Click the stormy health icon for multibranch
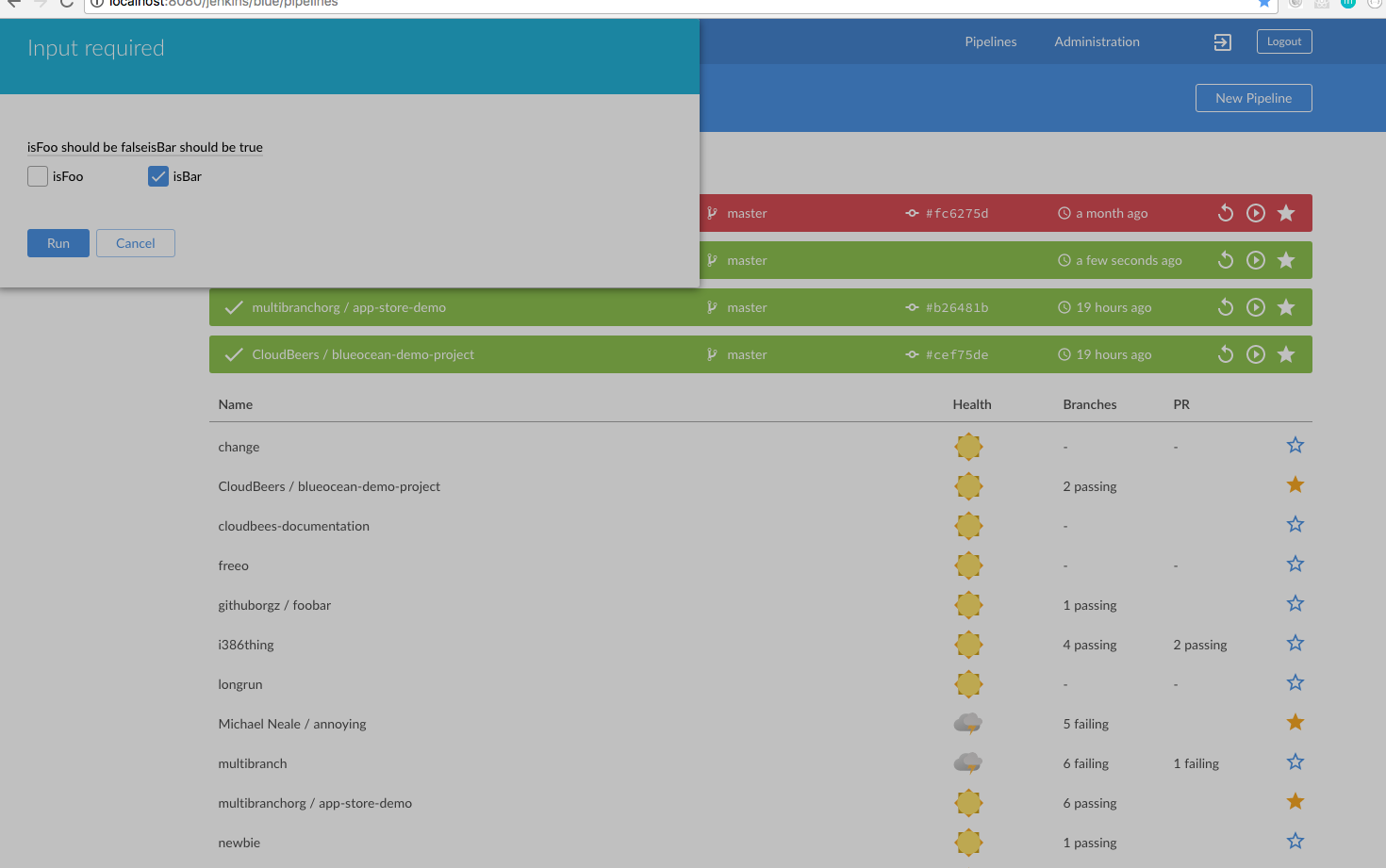The width and height of the screenshot is (1386, 868). click(968, 762)
